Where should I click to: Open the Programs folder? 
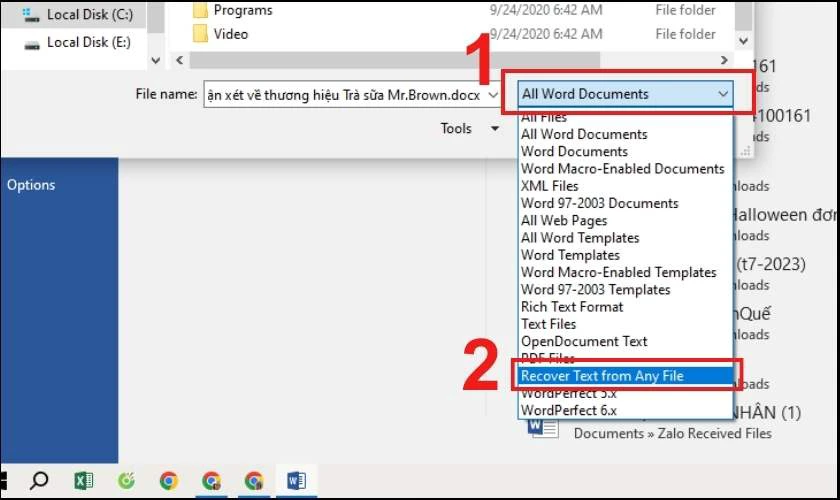click(x=243, y=10)
